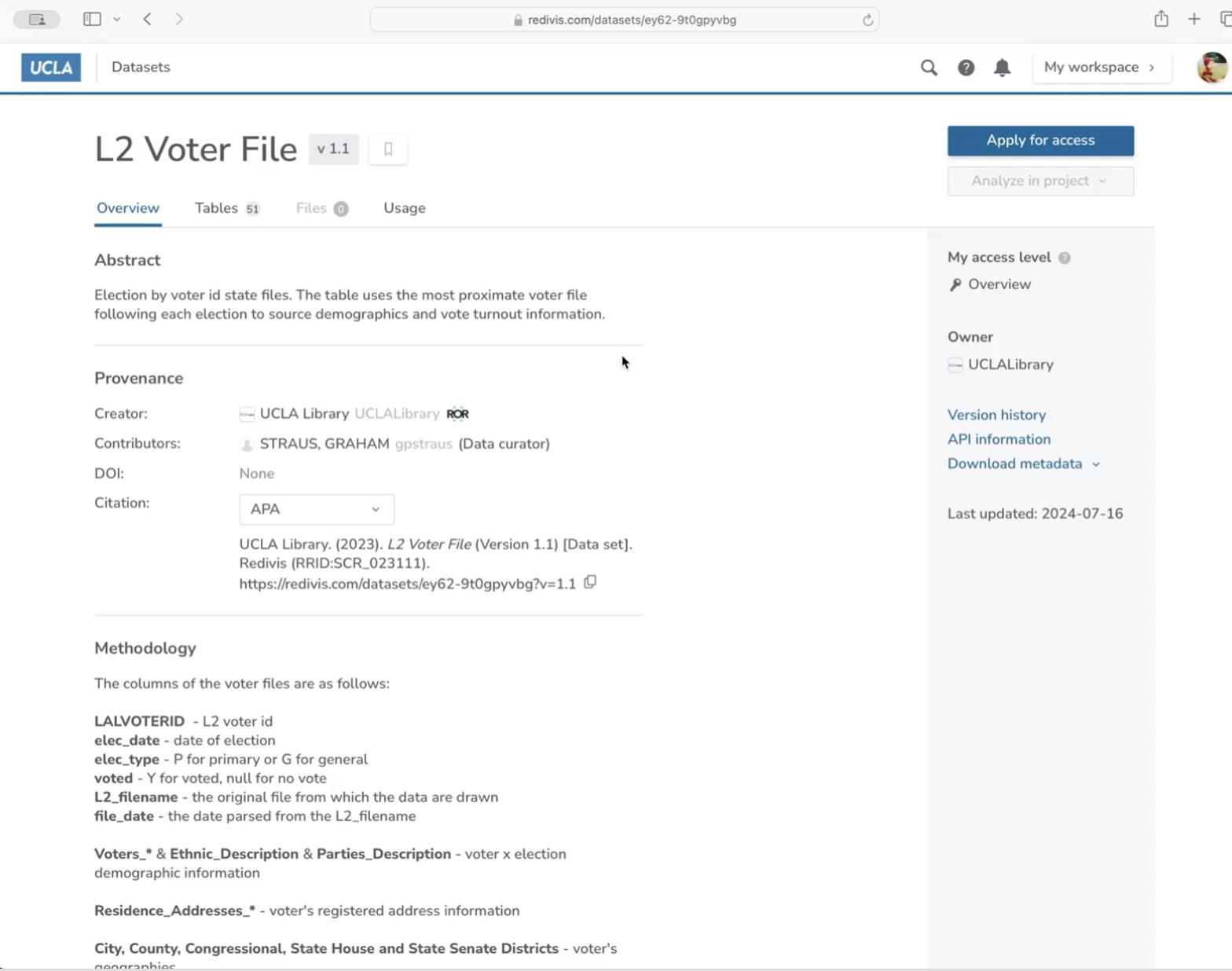This screenshot has width=1232, height=971.
Task: Click the access level info icon
Action: click(1065, 258)
